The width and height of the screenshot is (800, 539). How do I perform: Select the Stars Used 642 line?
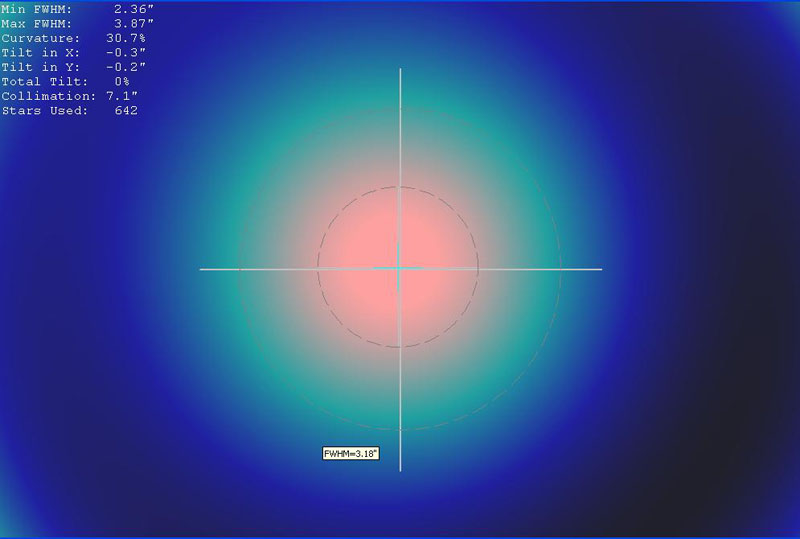pyautogui.click(x=69, y=111)
